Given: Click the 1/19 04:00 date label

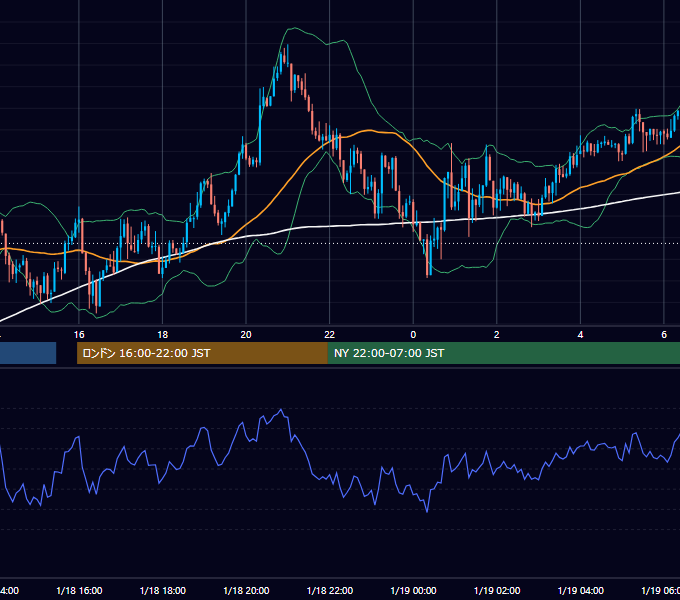Looking at the screenshot, I should click(581, 591).
